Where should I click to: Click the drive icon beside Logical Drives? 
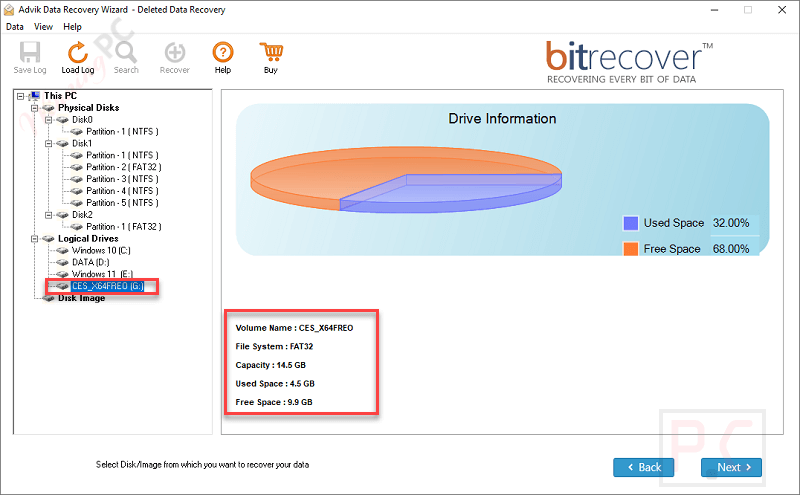tap(48, 239)
